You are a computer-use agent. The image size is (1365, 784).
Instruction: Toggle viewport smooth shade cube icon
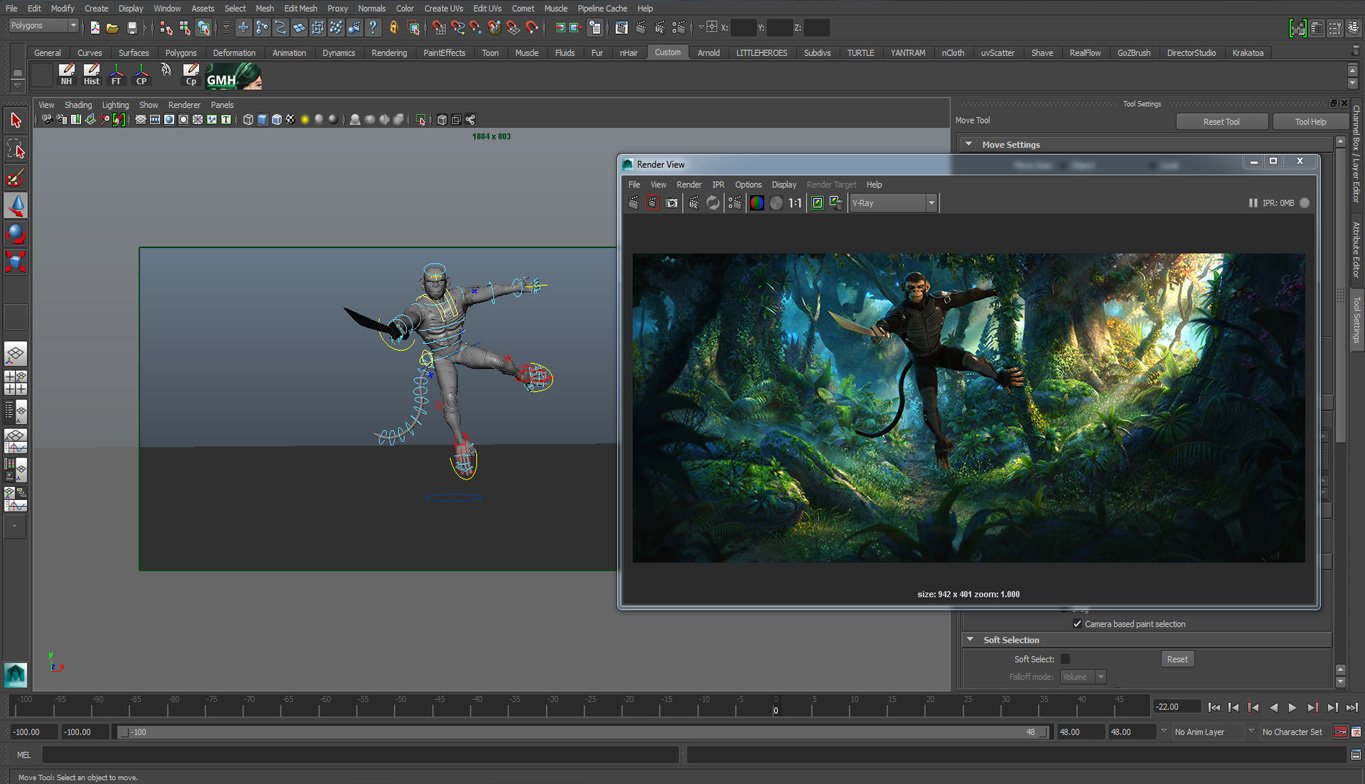[x=262, y=119]
